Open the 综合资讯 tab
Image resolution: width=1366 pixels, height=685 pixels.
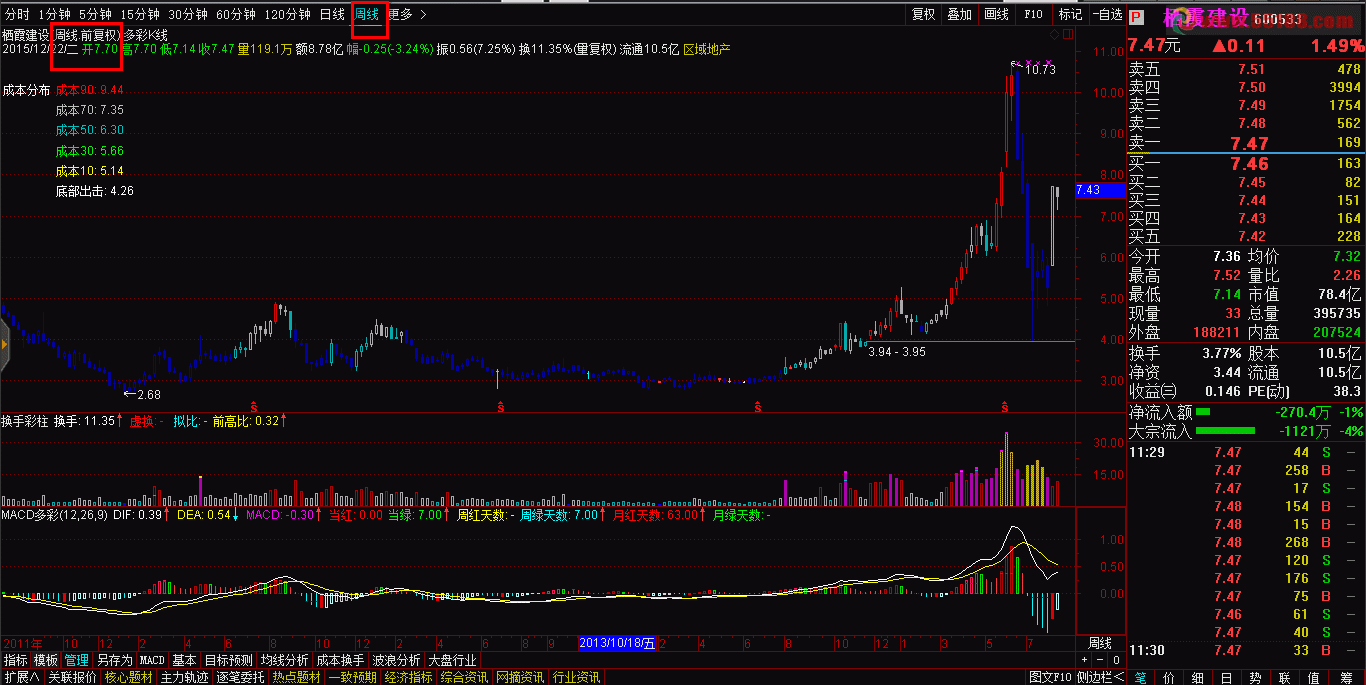(465, 677)
